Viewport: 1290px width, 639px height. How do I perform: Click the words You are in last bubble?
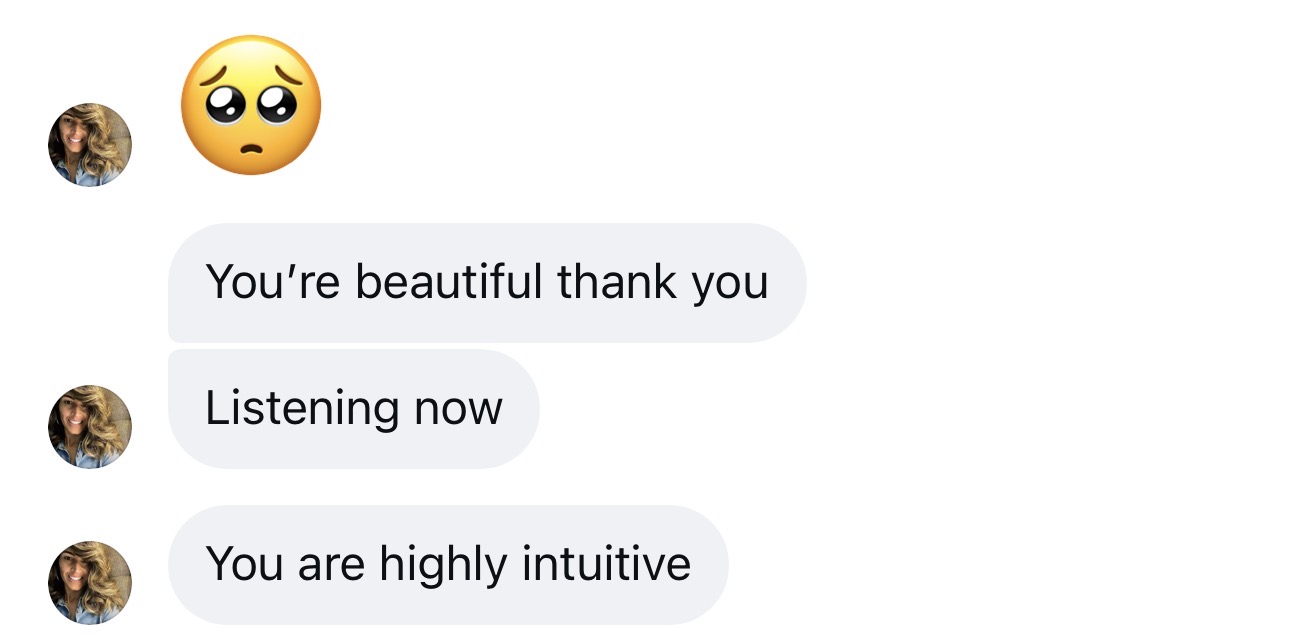[x=285, y=565]
